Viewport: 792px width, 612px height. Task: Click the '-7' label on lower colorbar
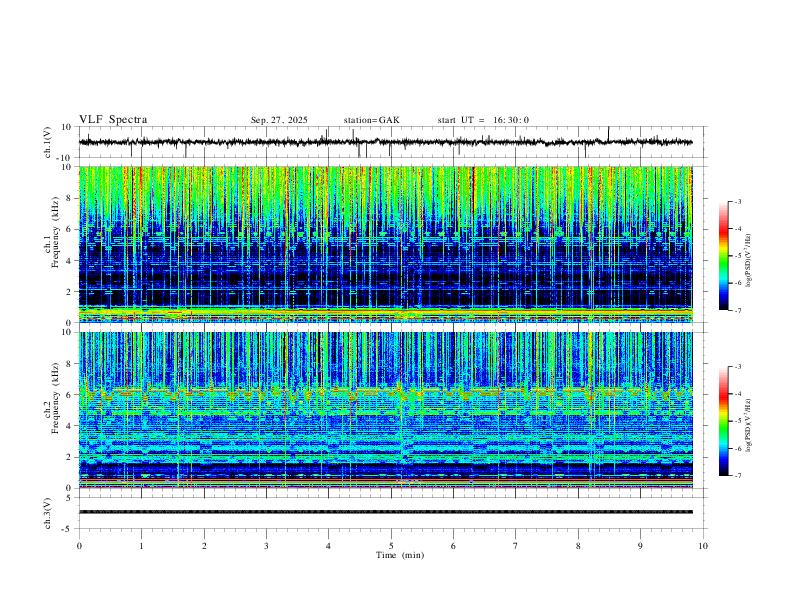point(738,476)
